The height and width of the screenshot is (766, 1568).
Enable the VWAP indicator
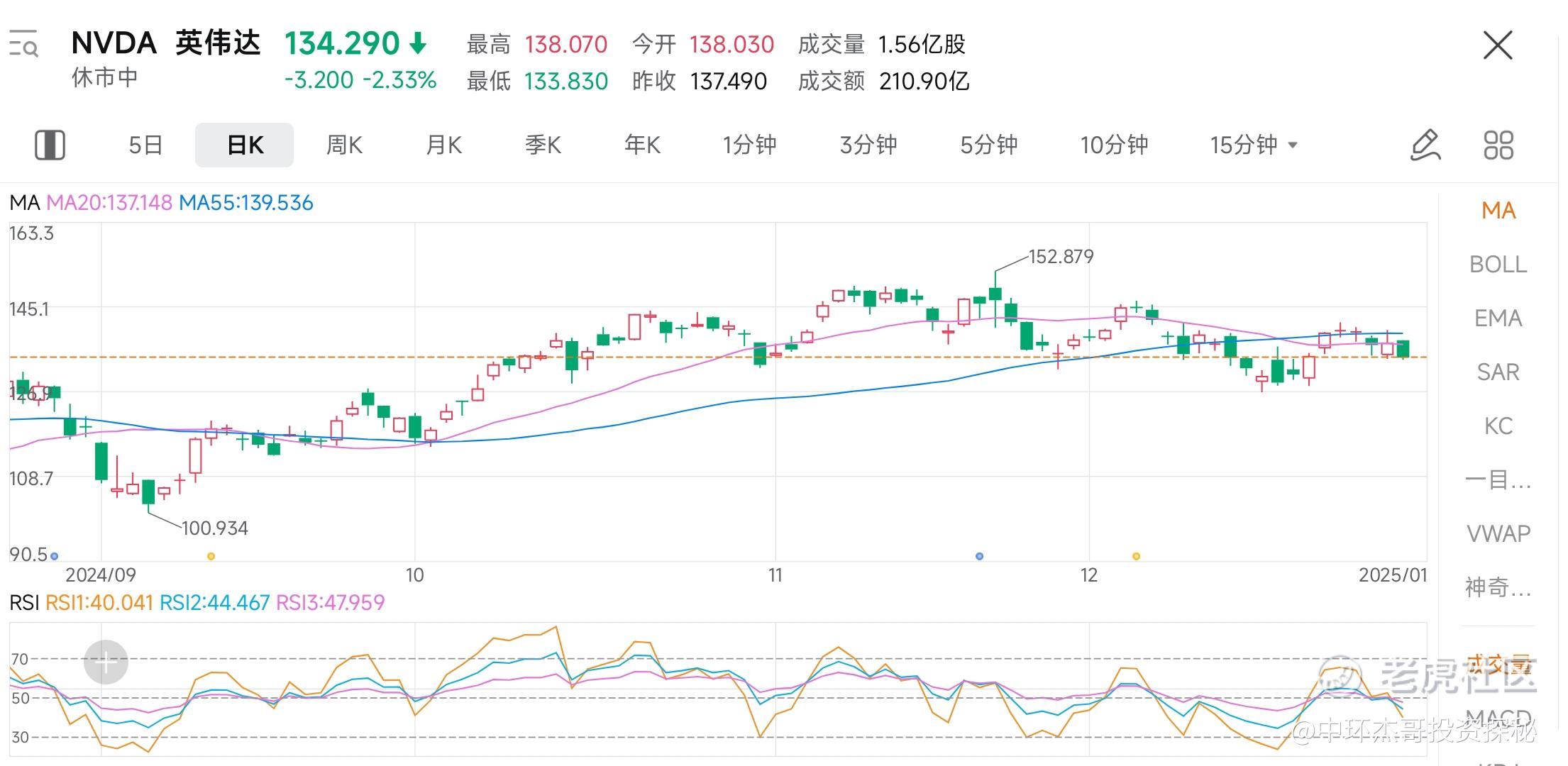[x=1498, y=533]
